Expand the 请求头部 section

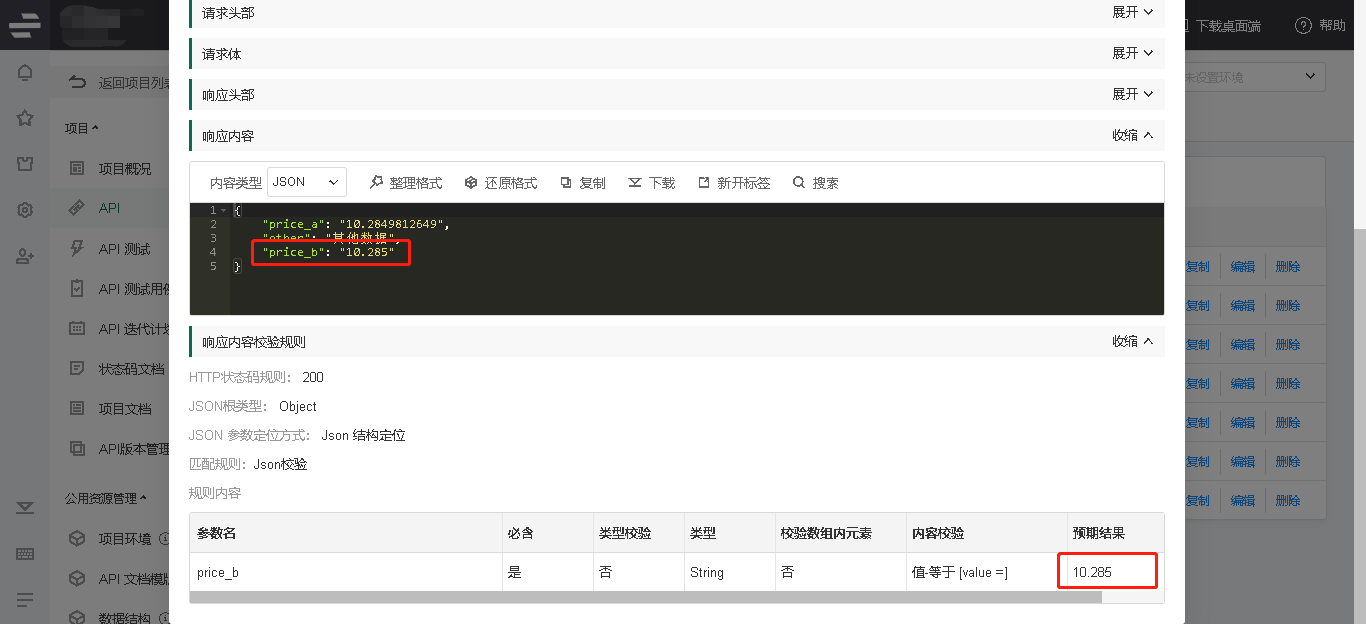(x=1132, y=12)
